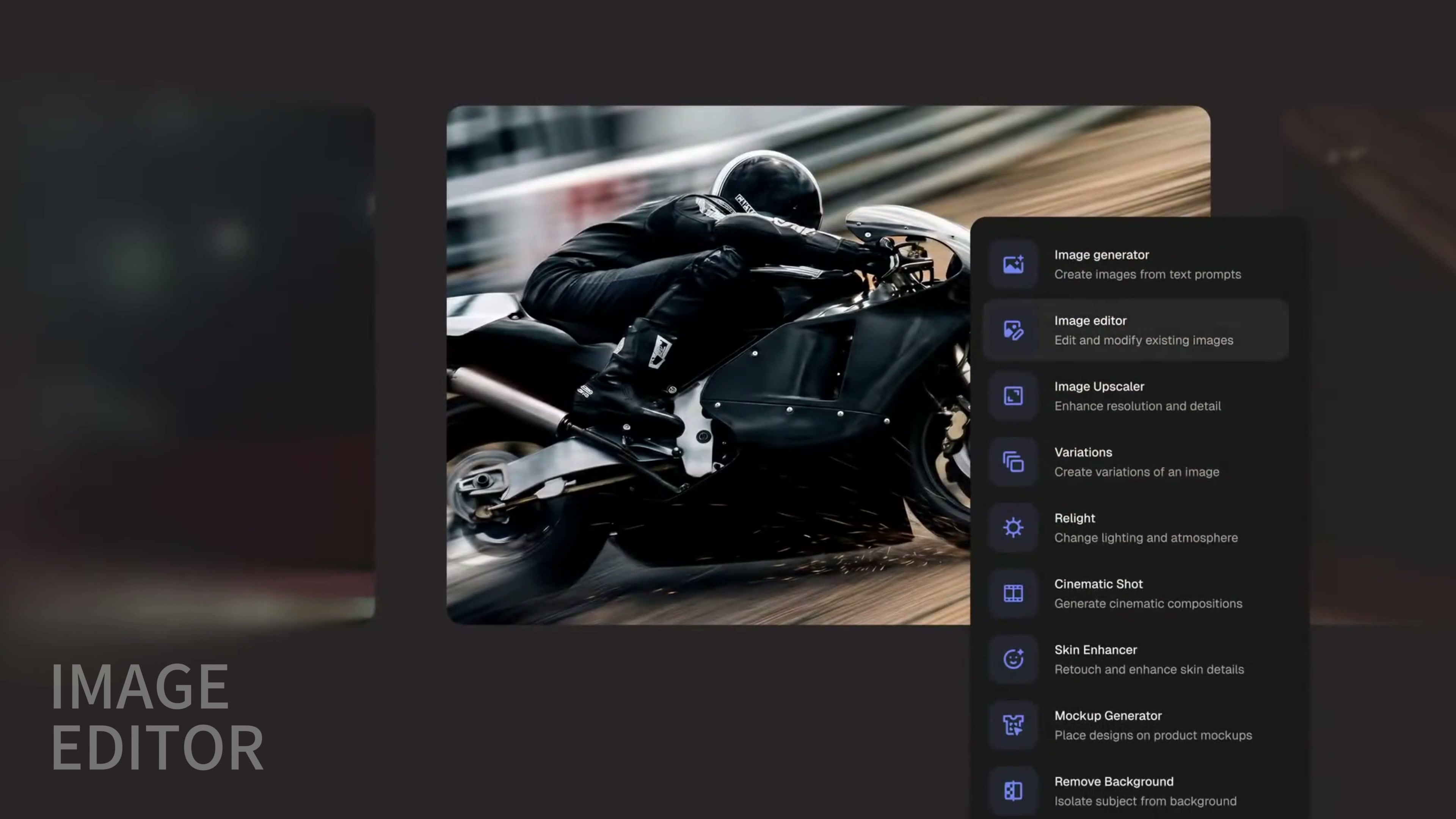Click the Image editor pencil icon
Viewport: 1456px width, 819px height.
coord(1013,330)
